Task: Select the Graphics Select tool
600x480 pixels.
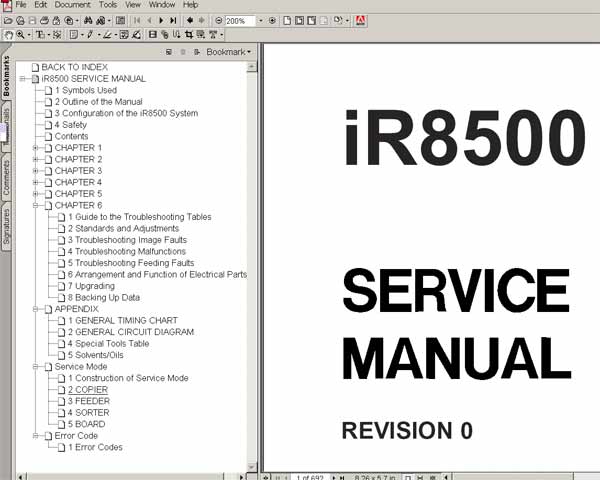Action: tap(57, 35)
